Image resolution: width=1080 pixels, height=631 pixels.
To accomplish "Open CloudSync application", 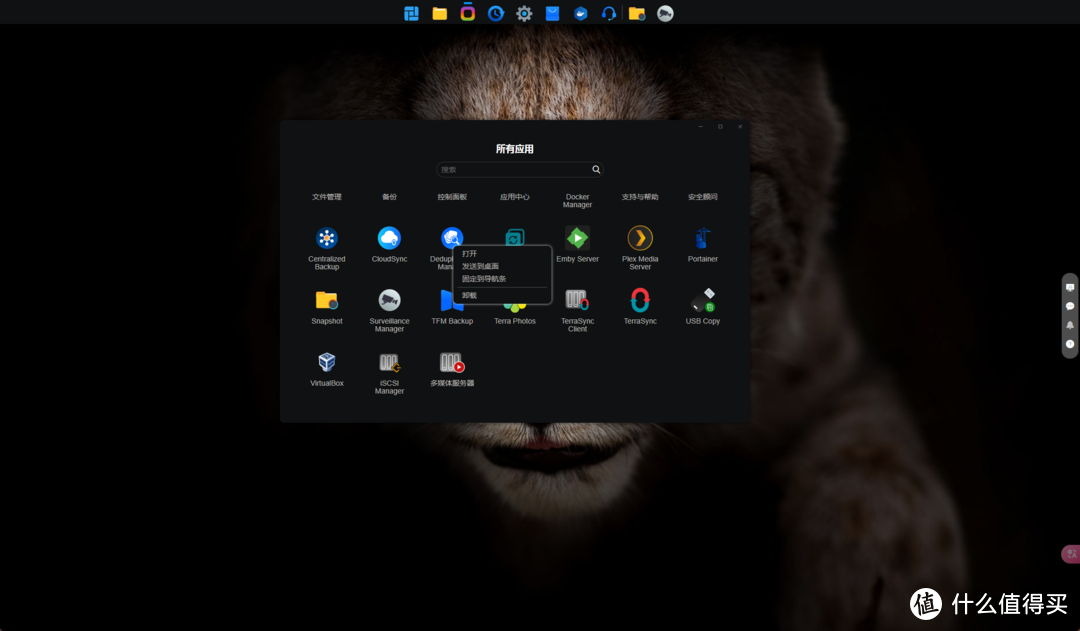I will pyautogui.click(x=389, y=238).
